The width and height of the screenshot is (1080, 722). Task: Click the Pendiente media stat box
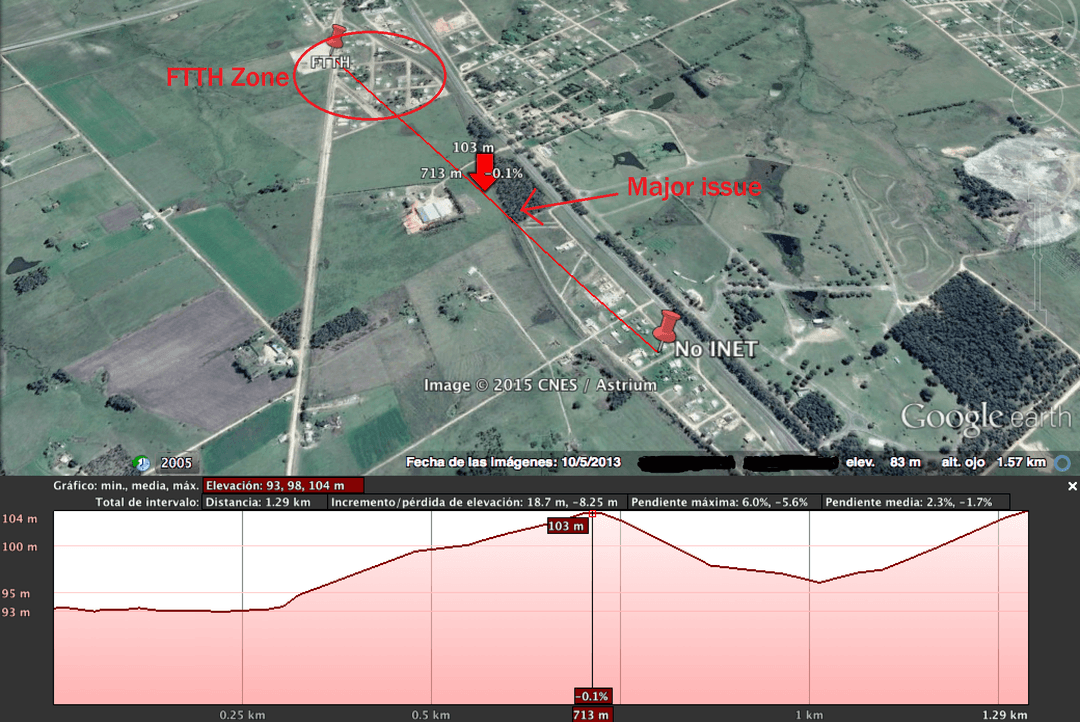pos(915,502)
